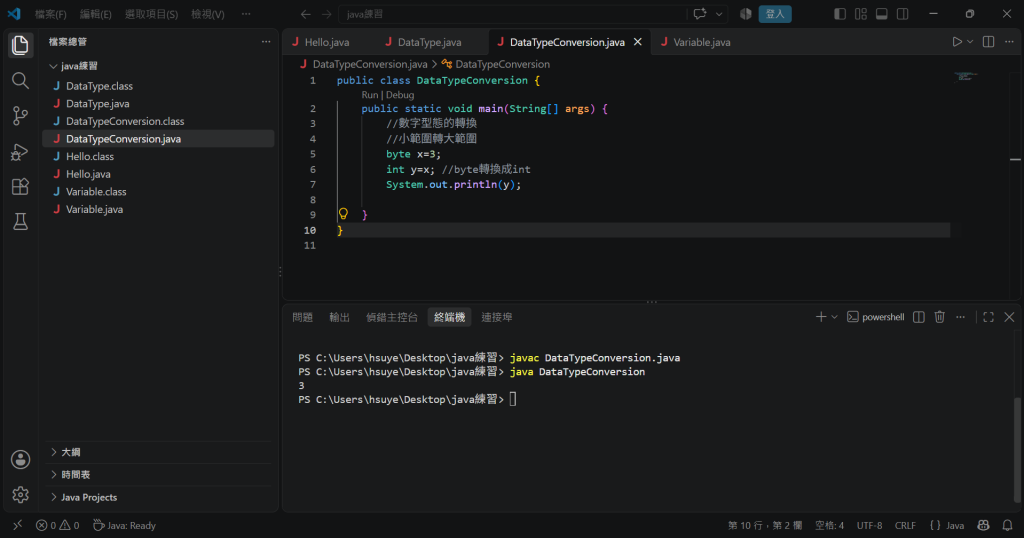This screenshot has height=538, width=1024.
Task: Open the run button dropdown arrow
Action: 970,42
